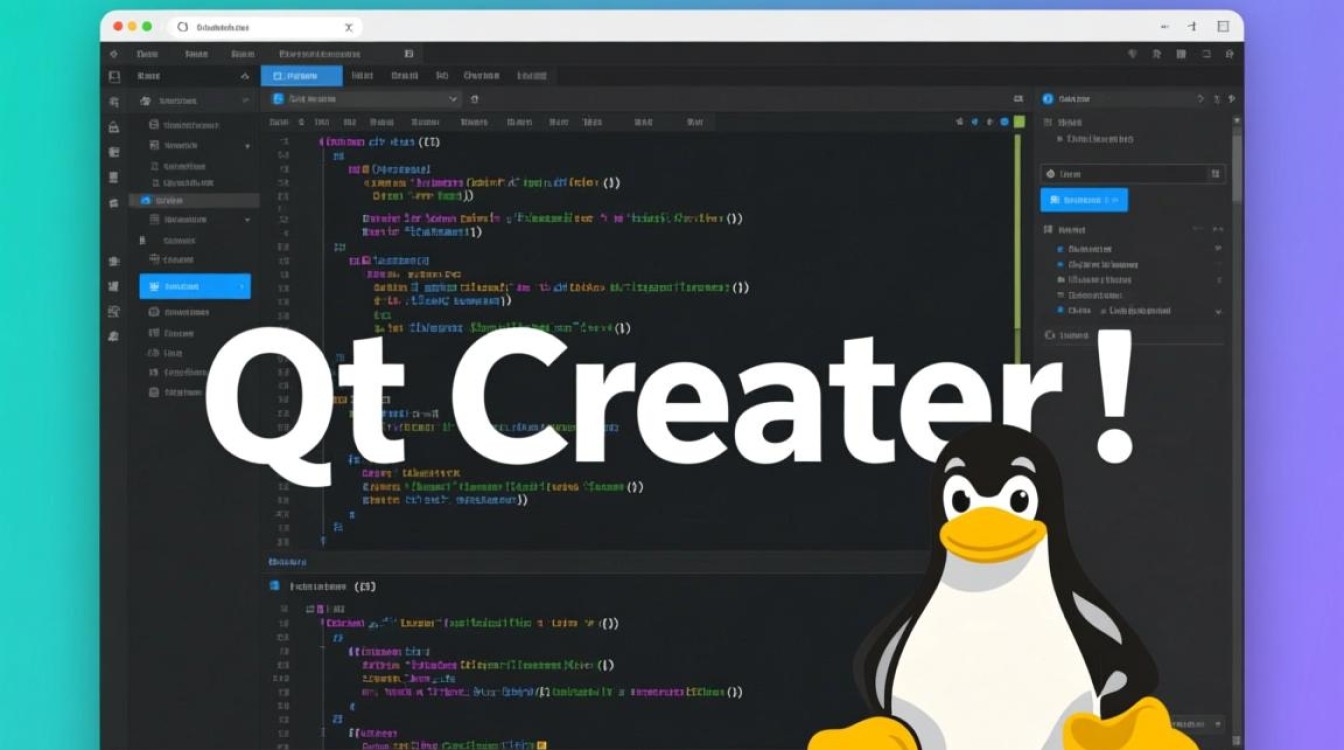This screenshot has height=750, width=1344.
Task: Click the blue highlighted entry in the project tree
Action: click(x=195, y=286)
